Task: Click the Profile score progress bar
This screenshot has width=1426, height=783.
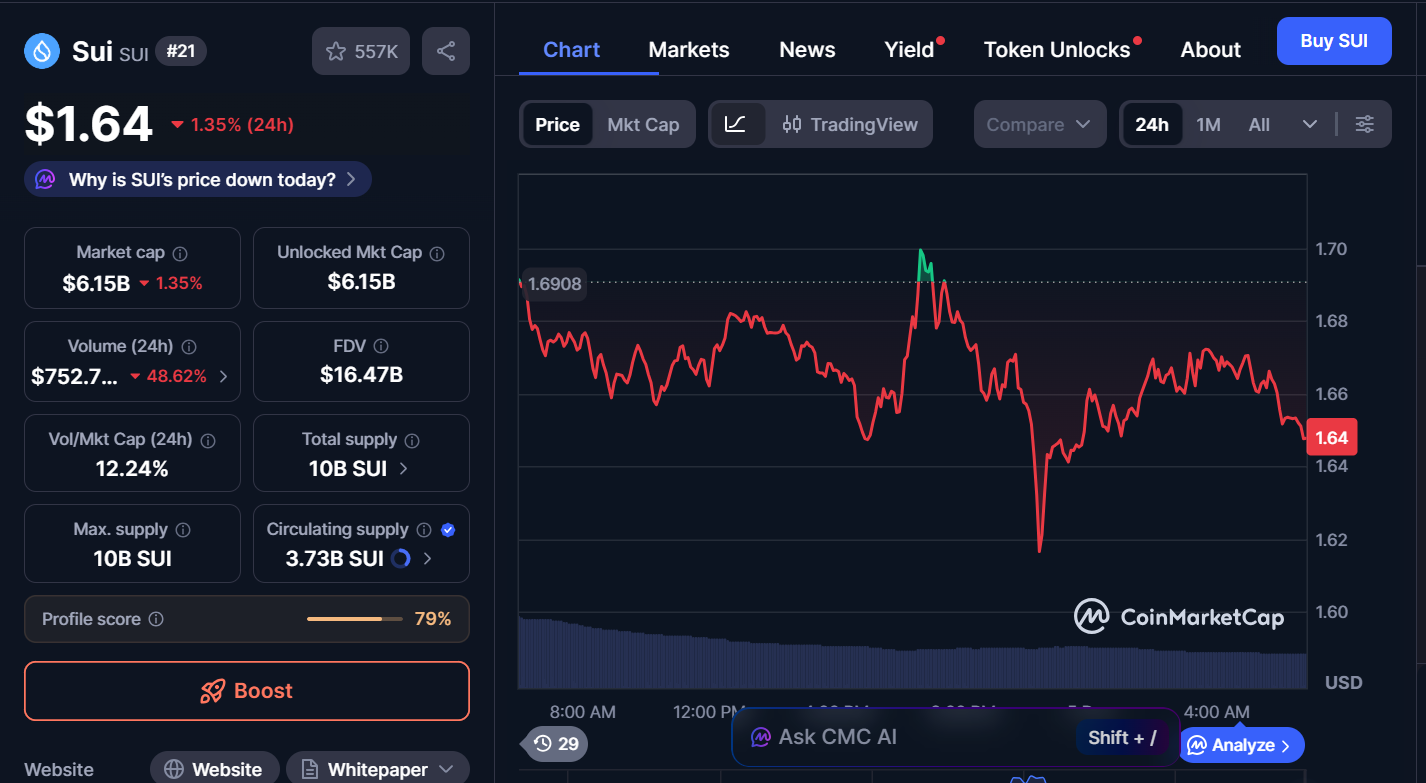Action: tap(354, 619)
